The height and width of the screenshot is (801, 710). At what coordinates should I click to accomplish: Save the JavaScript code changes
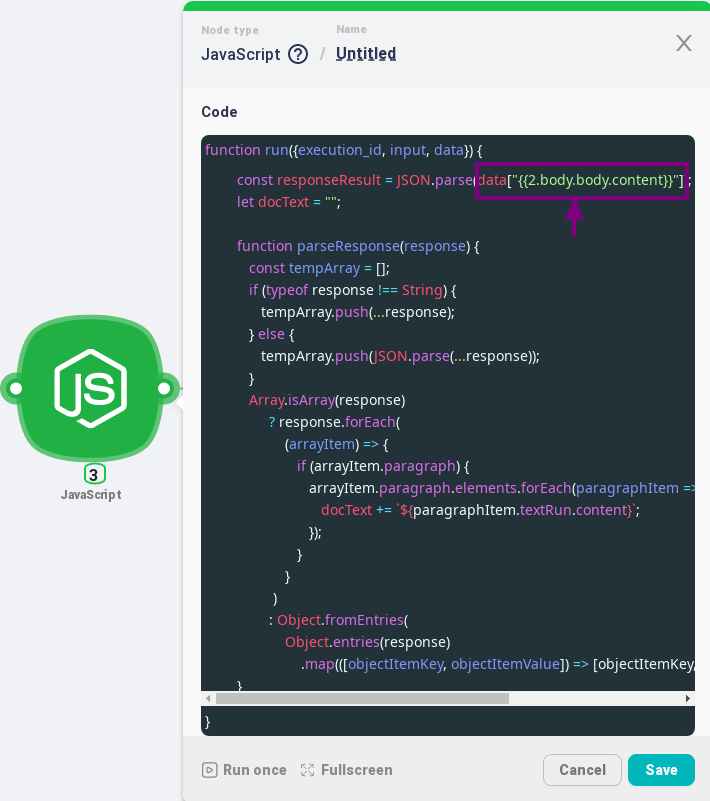pos(661,770)
